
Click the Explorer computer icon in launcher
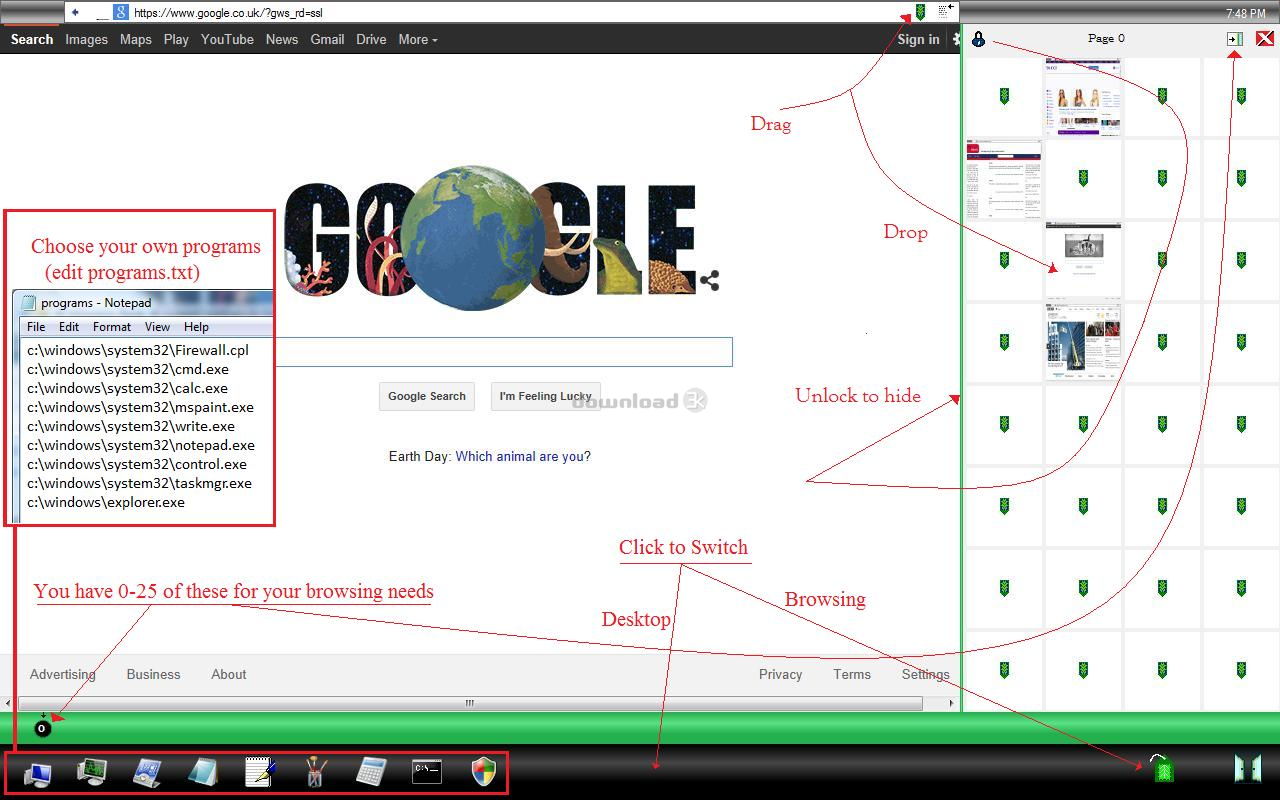tap(37, 772)
